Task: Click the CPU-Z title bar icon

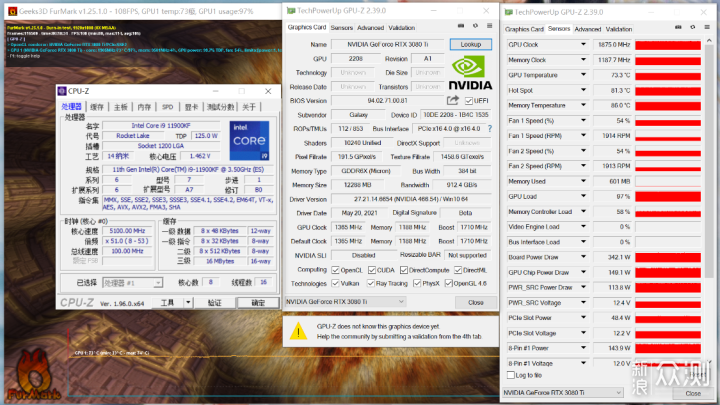Action: [x=62, y=91]
